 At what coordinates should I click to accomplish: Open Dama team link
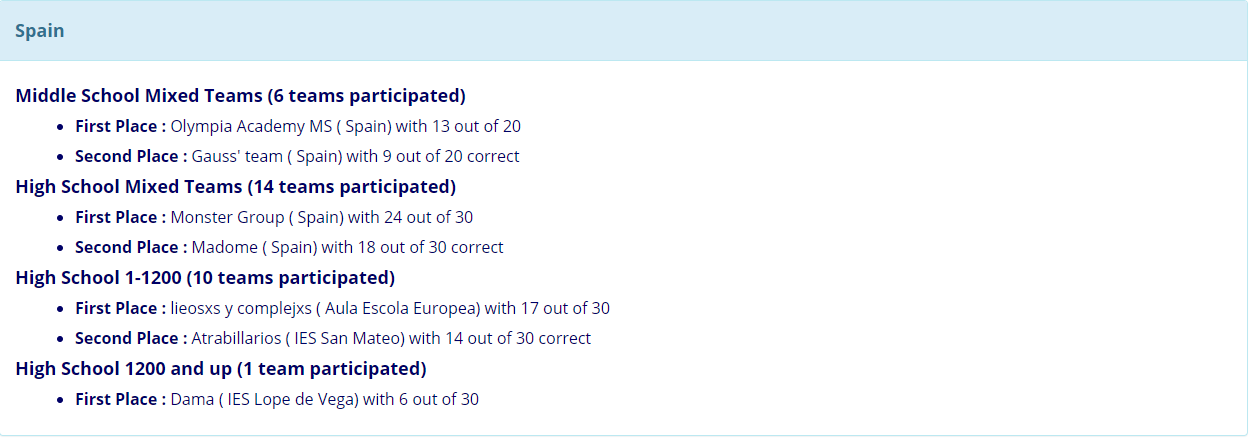coord(193,400)
